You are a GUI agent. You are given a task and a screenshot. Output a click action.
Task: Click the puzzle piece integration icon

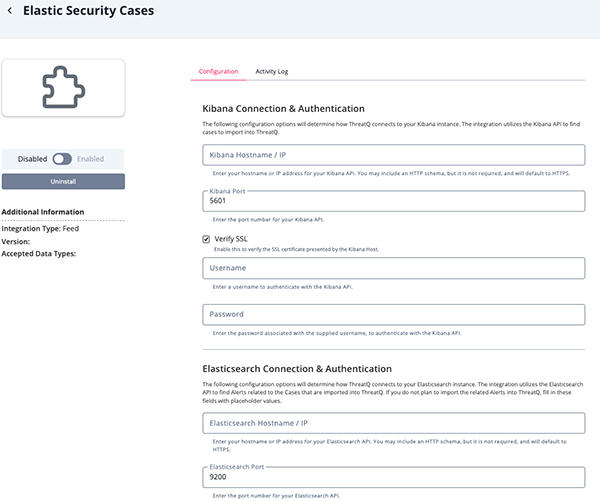(x=63, y=88)
